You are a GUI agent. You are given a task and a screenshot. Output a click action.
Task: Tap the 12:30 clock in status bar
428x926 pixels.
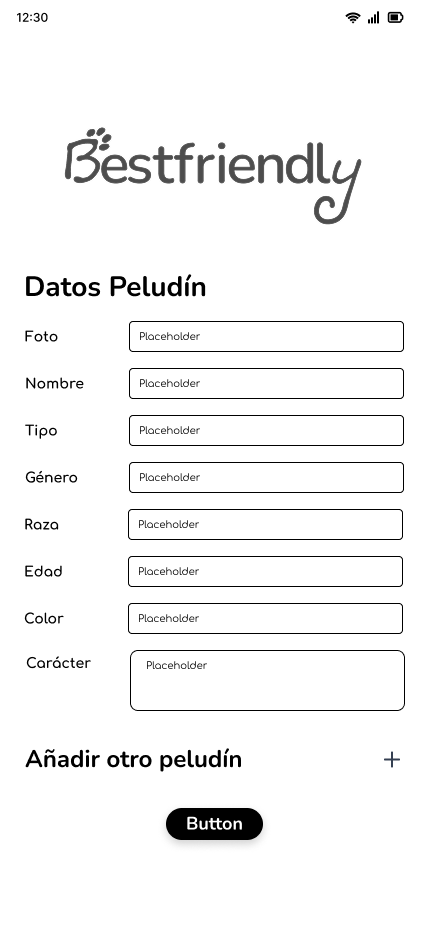pyautogui.click(x=32, y=18)
